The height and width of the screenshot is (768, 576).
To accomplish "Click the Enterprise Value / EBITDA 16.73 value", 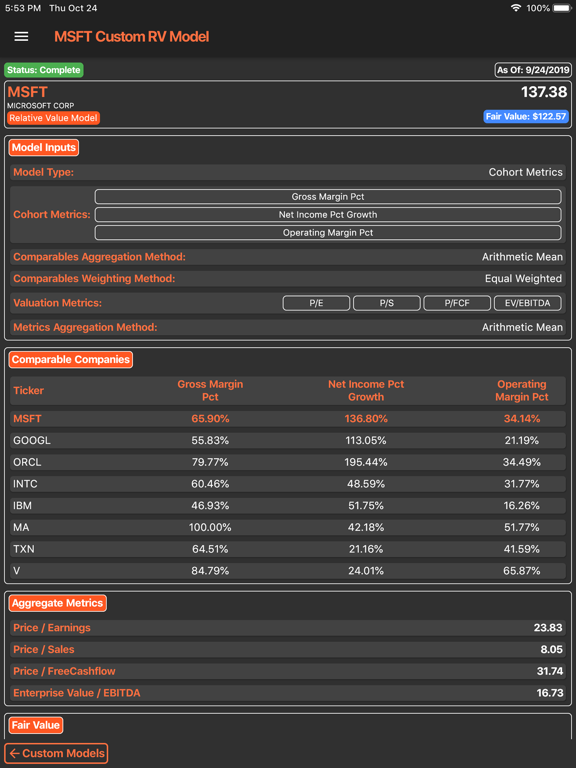I will [x=550, y=693].
